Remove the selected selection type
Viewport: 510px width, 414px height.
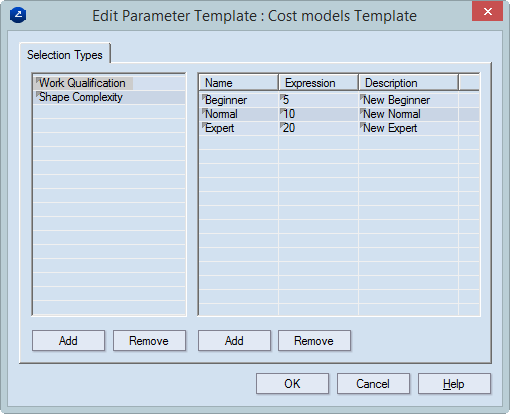click(149, 341)
